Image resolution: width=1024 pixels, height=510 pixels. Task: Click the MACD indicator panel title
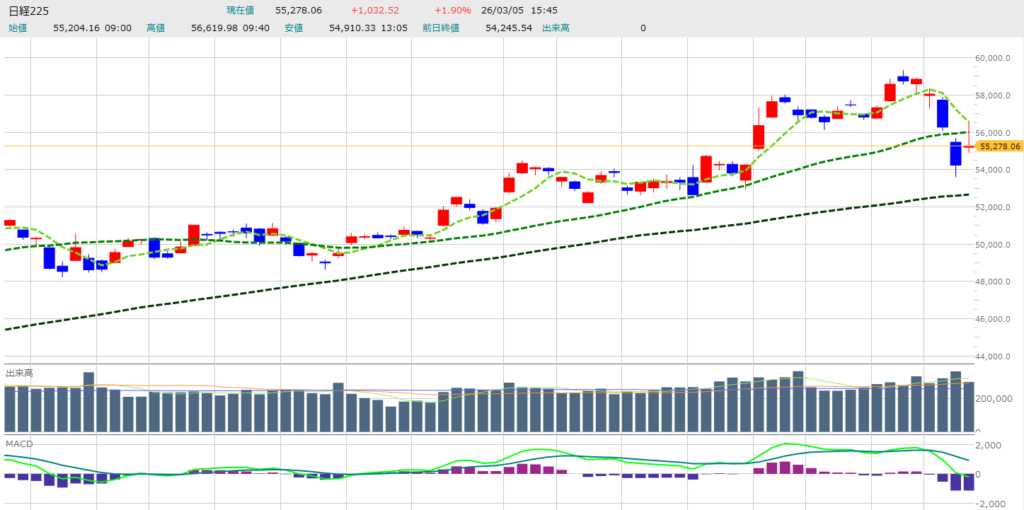18,442
